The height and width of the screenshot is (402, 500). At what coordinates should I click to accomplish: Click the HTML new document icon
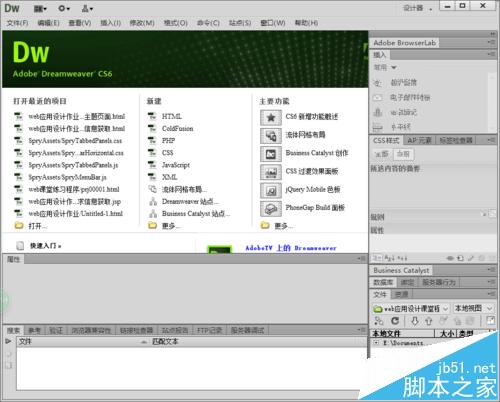(x=152, y=116)
